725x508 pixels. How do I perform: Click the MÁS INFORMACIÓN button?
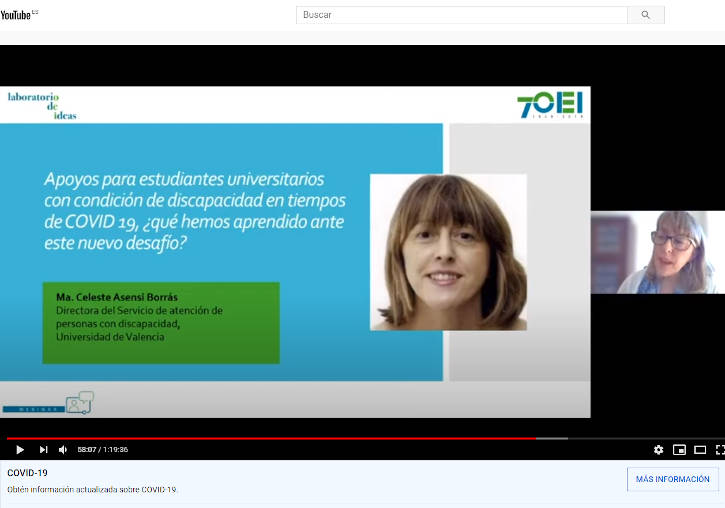click(x=672, y=479)
